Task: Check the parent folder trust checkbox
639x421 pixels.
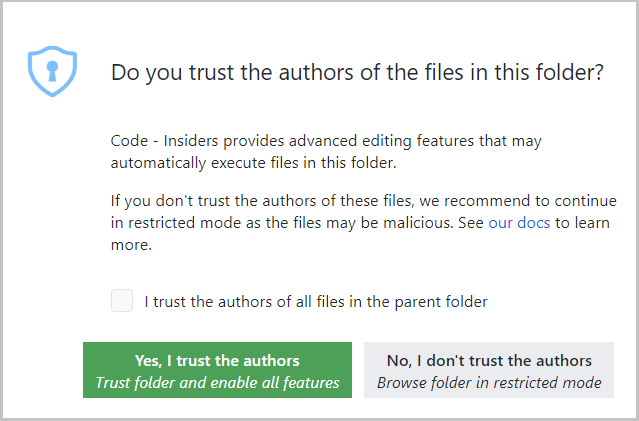Action: point(122,300)
